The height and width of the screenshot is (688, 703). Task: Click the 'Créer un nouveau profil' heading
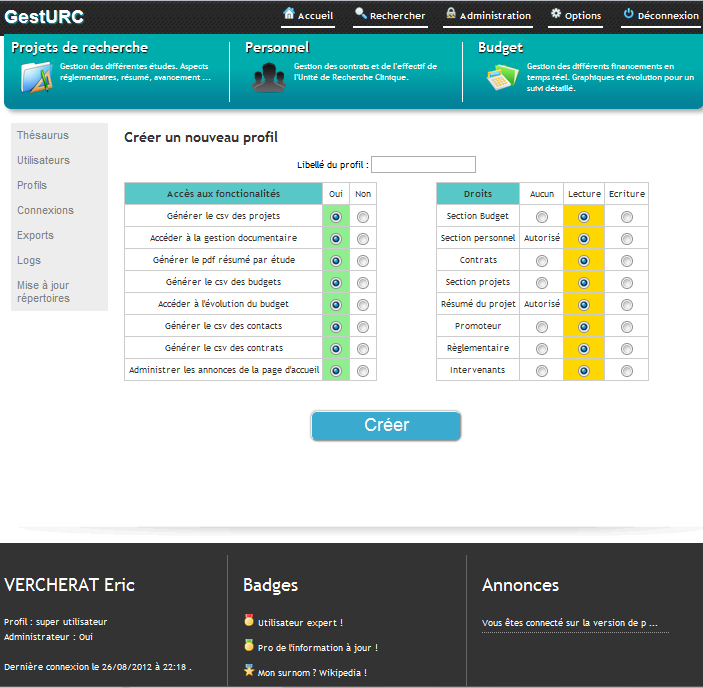201,137
